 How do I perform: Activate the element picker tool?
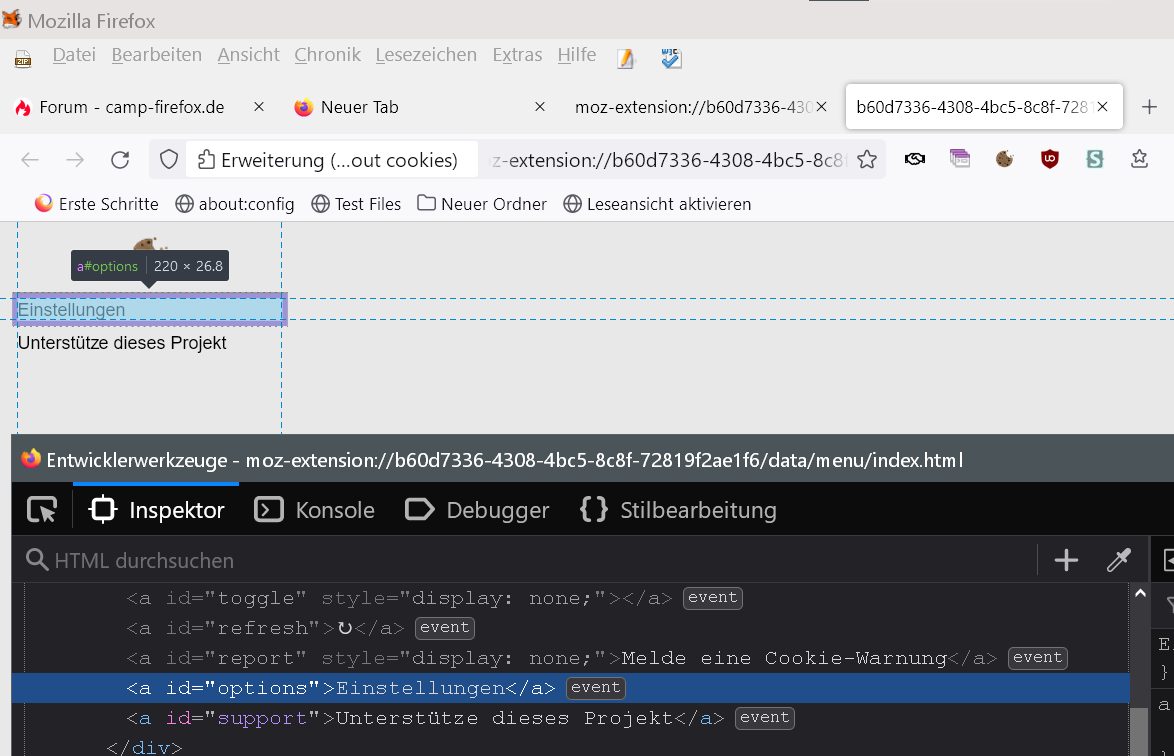click(x=42, y=510)
